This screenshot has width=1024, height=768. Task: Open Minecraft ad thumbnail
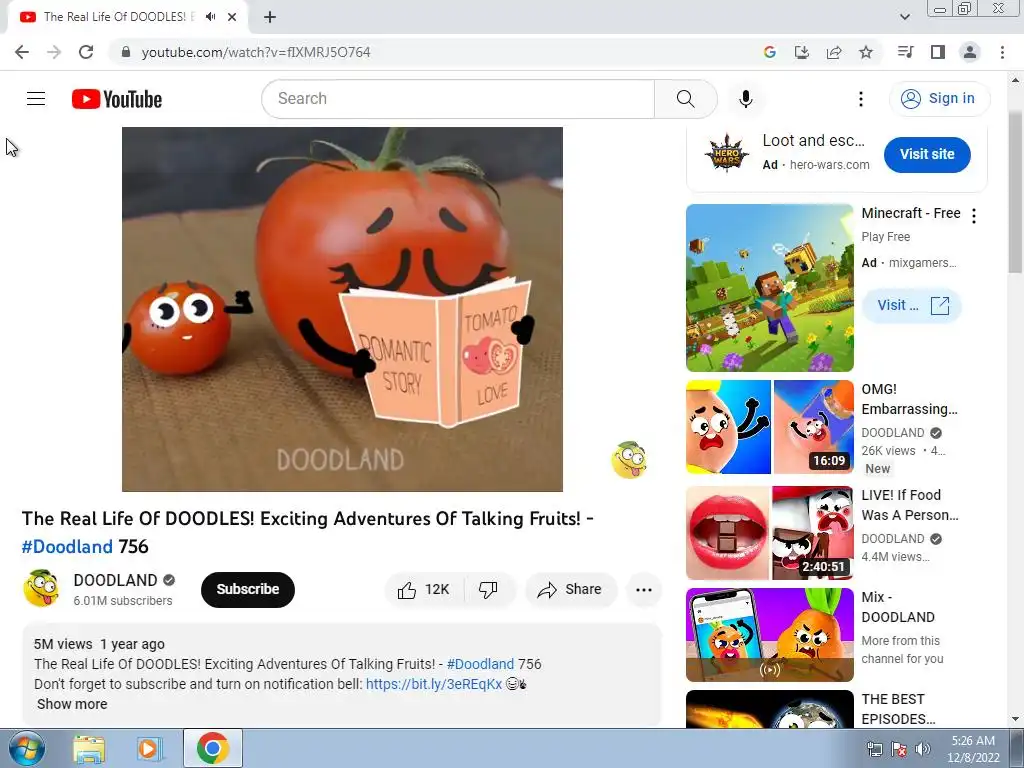point(769,288)
